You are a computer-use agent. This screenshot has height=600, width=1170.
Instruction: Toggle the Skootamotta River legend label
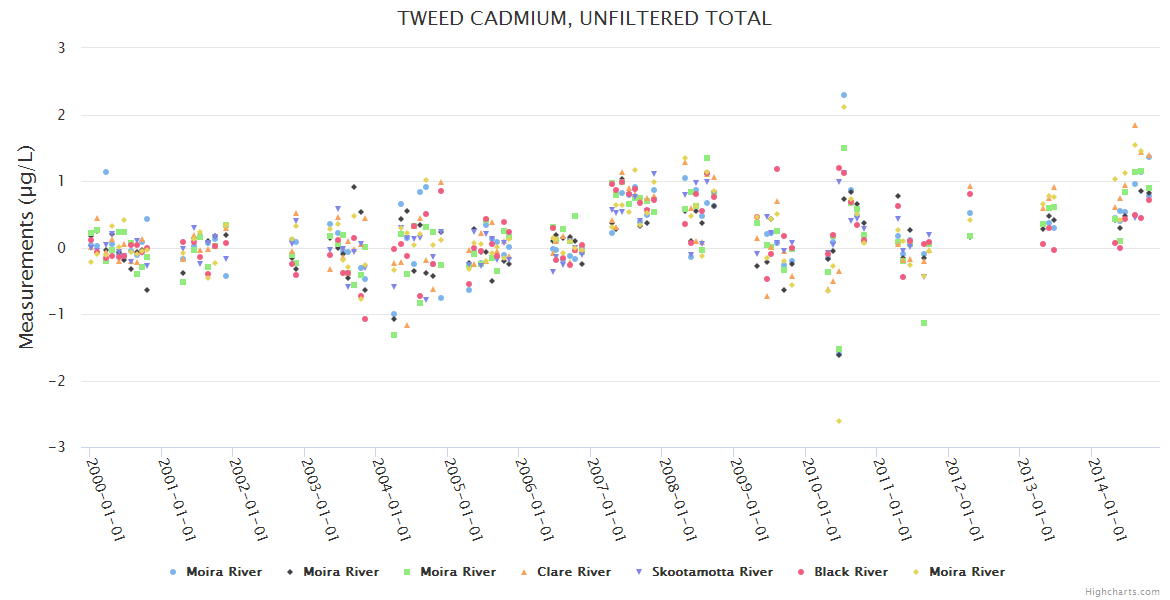point(712,572)
